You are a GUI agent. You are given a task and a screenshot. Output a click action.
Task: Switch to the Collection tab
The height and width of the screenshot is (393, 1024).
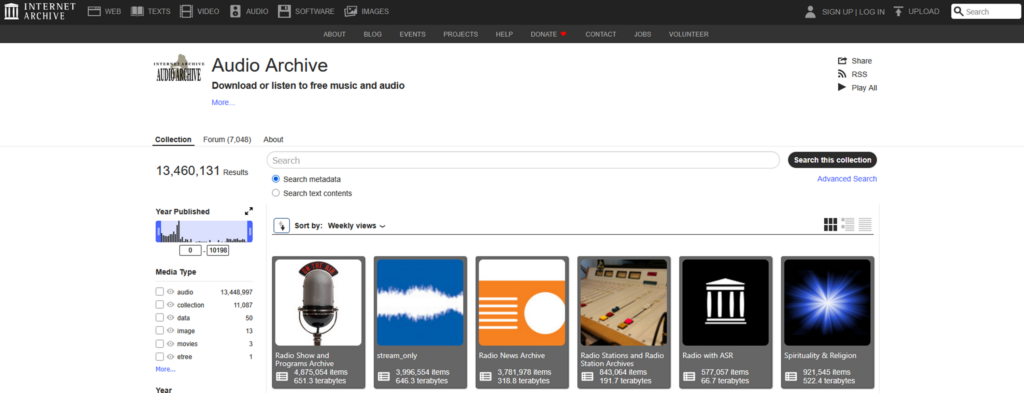(173, 140)
